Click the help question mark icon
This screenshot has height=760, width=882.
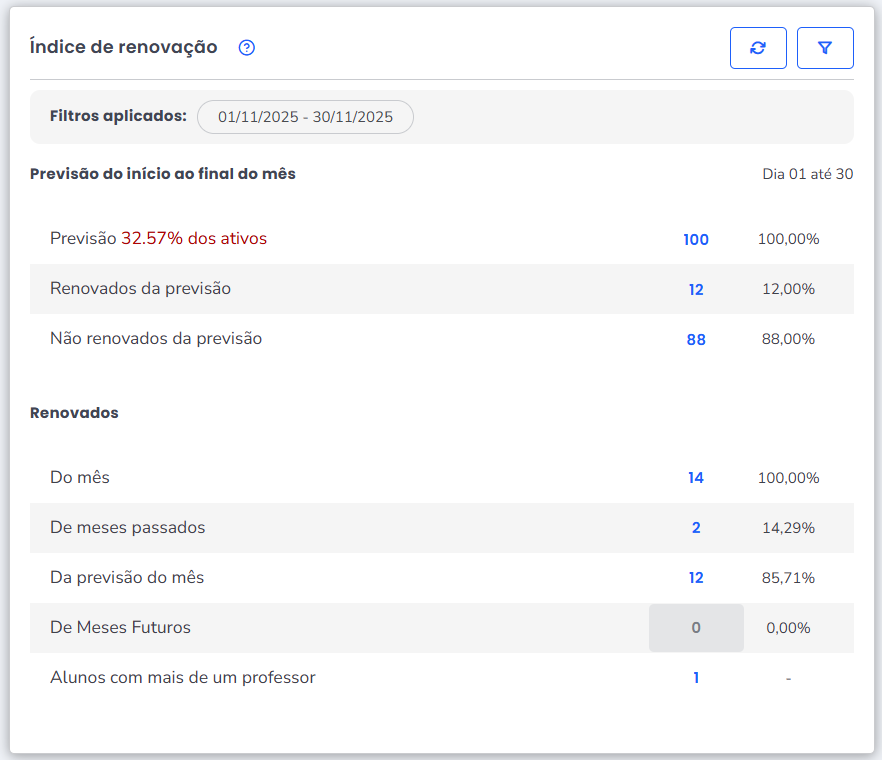[247, 47]
